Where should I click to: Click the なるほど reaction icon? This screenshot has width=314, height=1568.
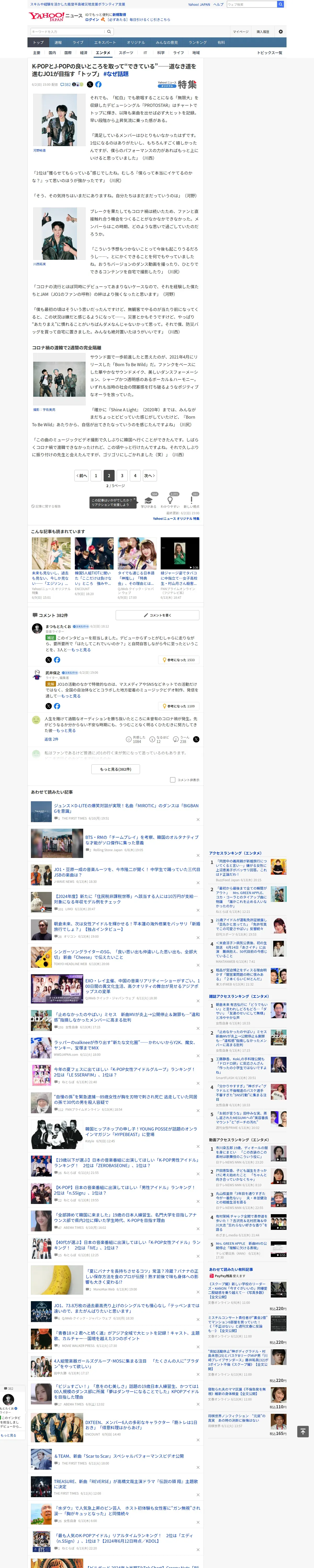pyautogui.click(x=153, y=739)
